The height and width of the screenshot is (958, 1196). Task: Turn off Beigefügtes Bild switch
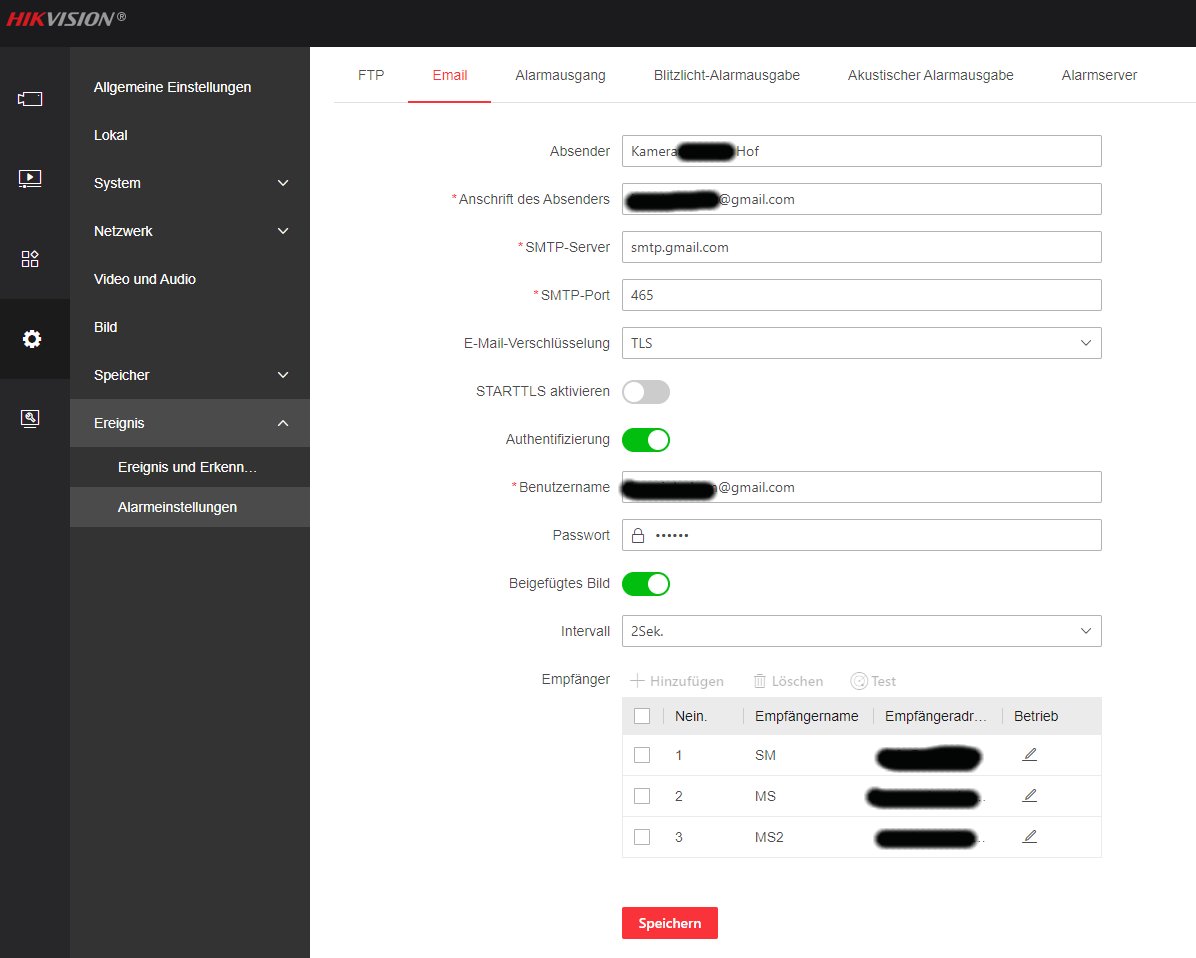pos(646,584)
